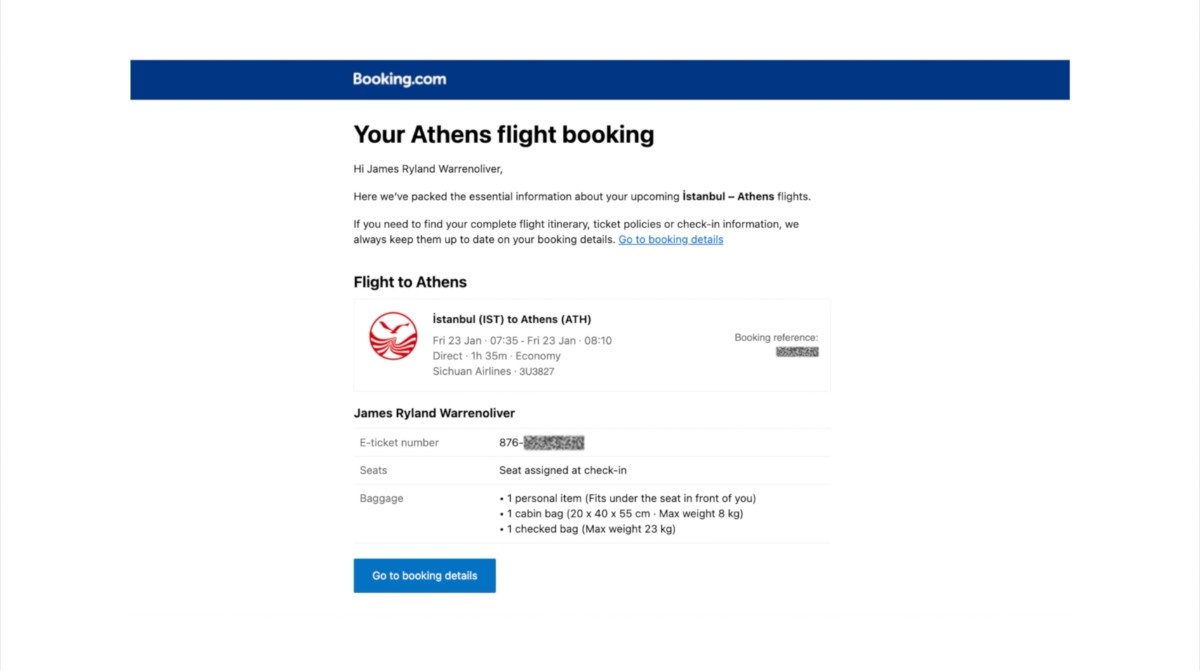Image resolution: width=1200 pixels, height=670 pixels.
Task: Click the Booking.com logo in header
Action: click(x=399, y=80)
